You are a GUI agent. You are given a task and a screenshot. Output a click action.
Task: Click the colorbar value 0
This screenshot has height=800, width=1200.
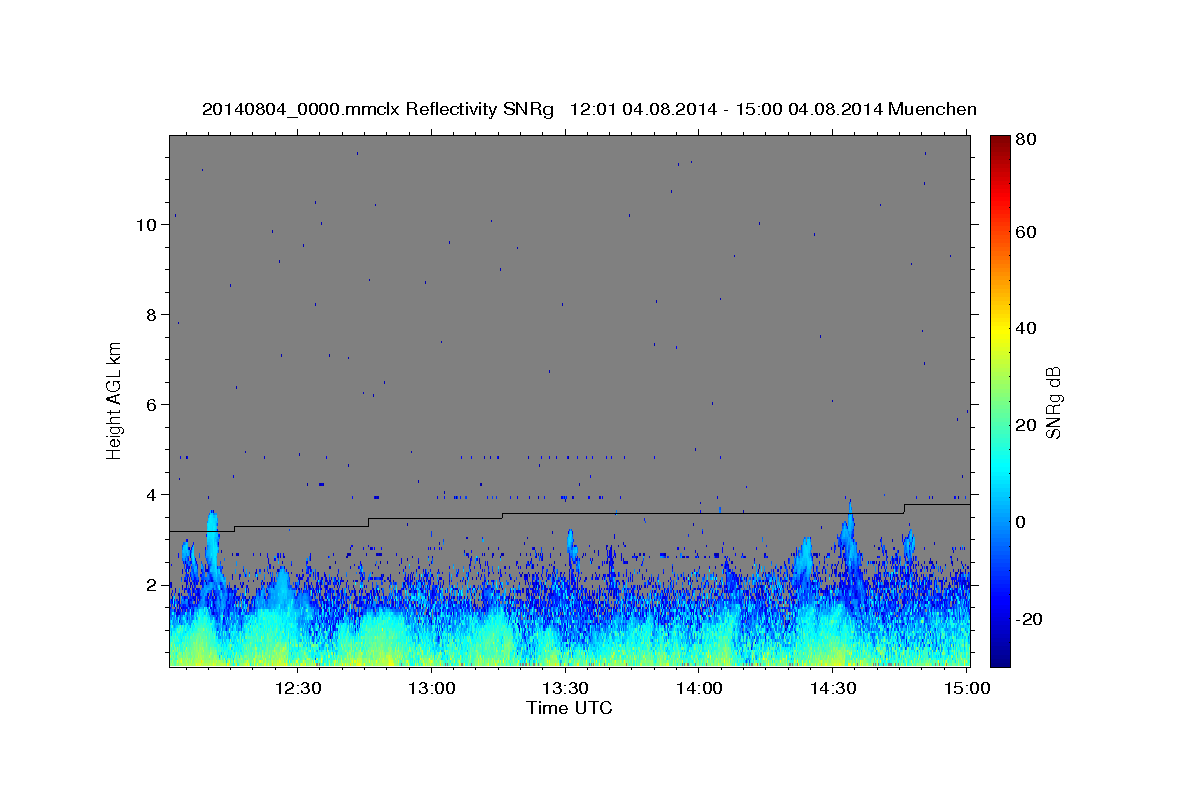coord(1022,522)
